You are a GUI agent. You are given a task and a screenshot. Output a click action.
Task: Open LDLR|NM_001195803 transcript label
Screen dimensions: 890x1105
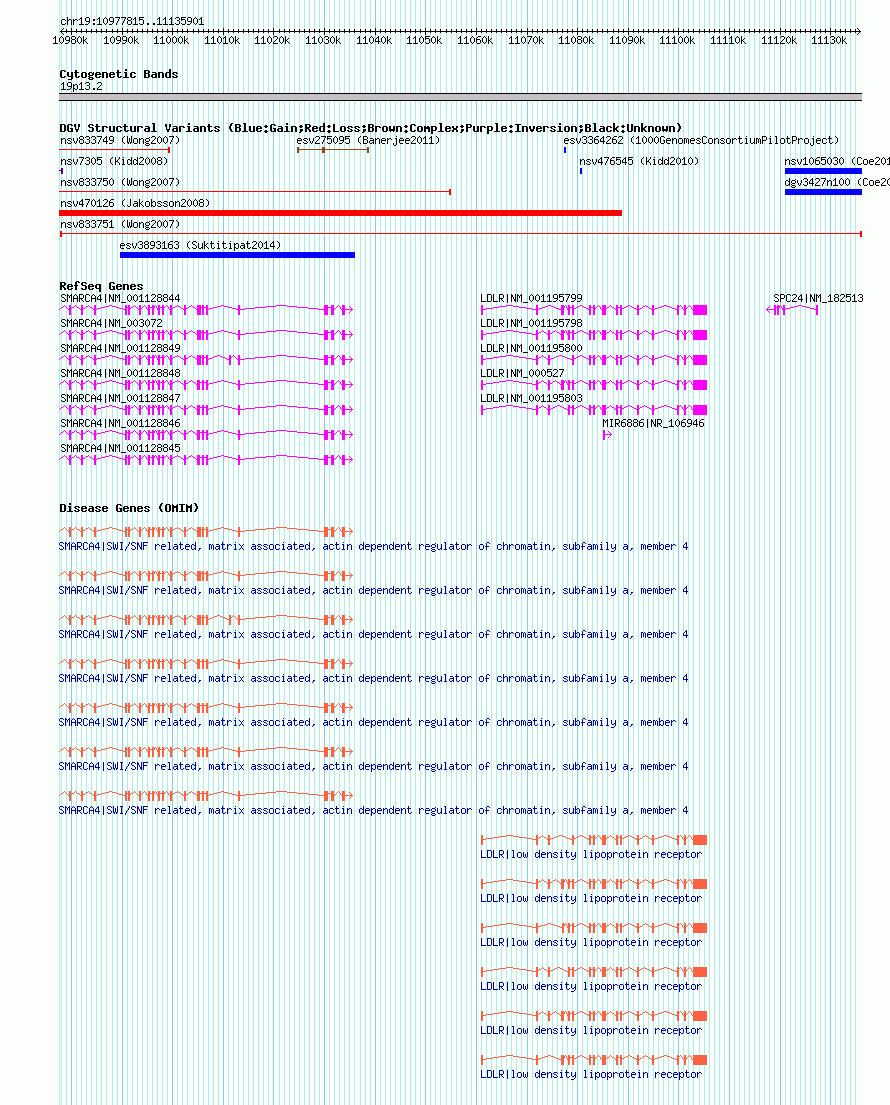coord(531,398)
